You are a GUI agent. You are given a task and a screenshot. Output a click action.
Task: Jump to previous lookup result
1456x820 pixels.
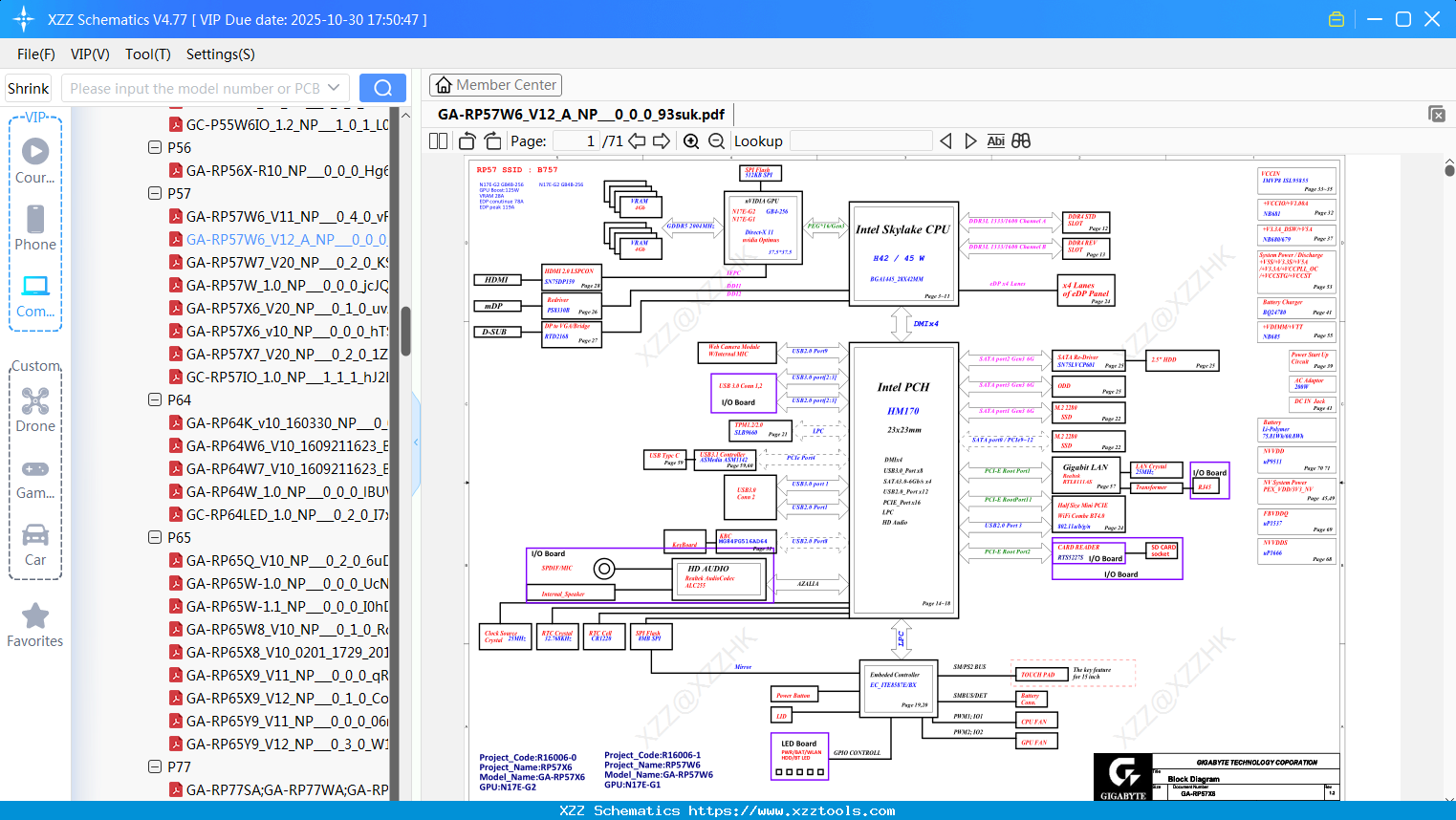click(x=945, y=141)
